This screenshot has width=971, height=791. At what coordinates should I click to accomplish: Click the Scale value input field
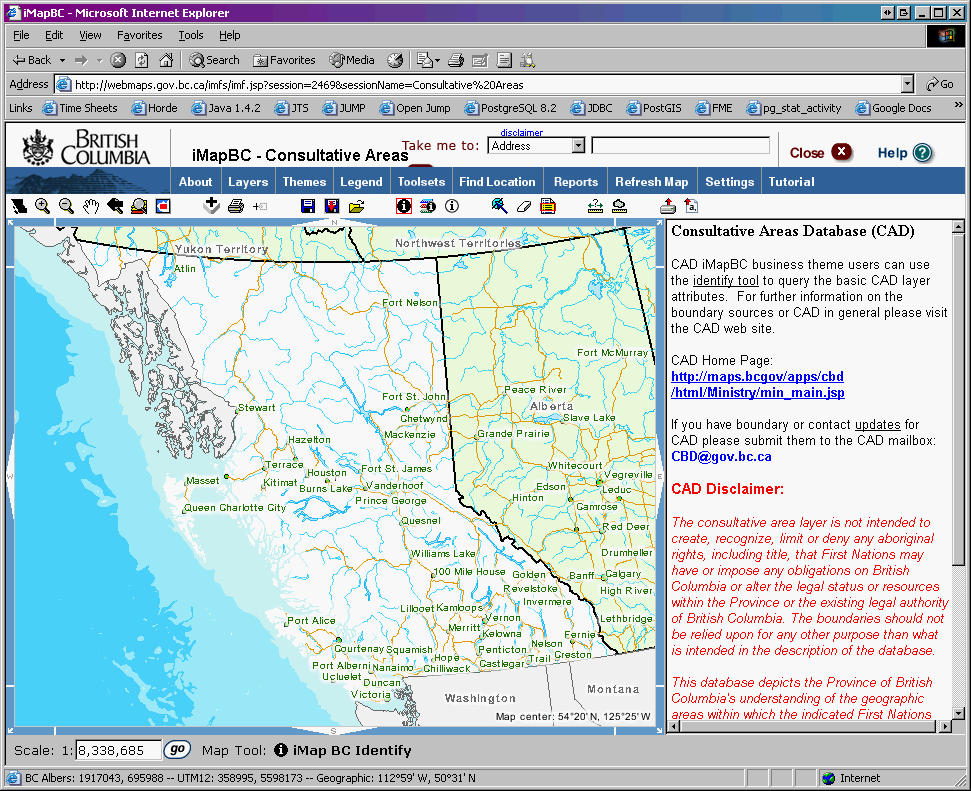point(118,750)
